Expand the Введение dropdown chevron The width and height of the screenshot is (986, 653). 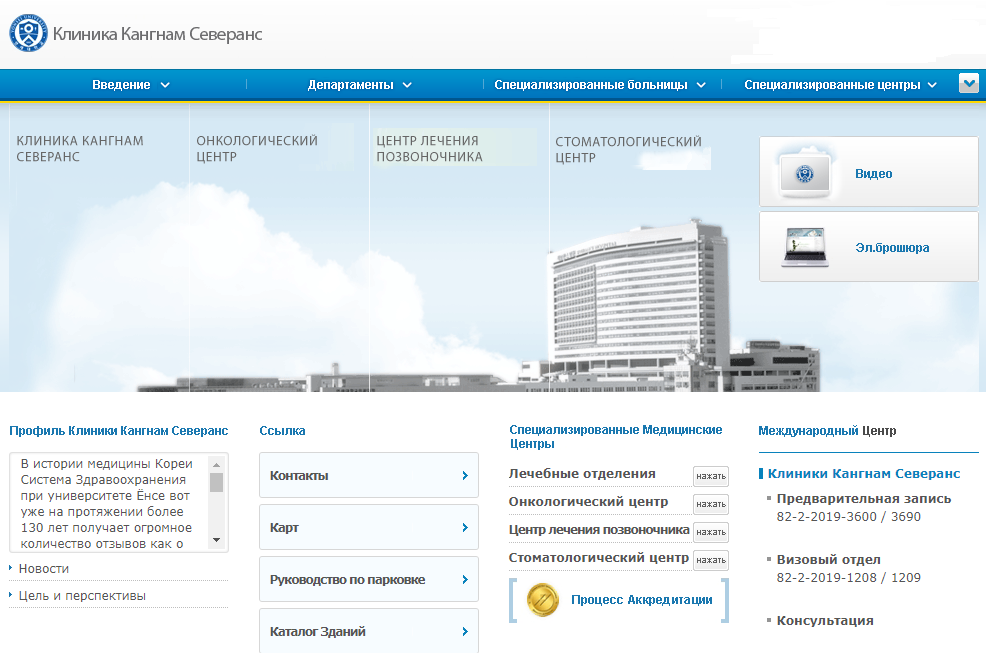click(x=165, y=85)
